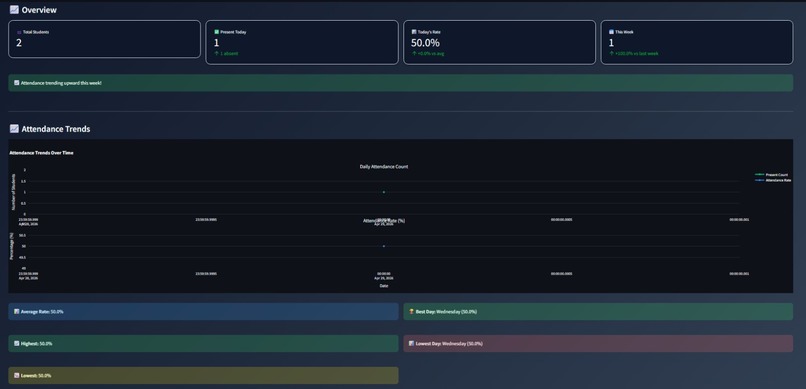Click the Total Students value 2

[19, 43]
